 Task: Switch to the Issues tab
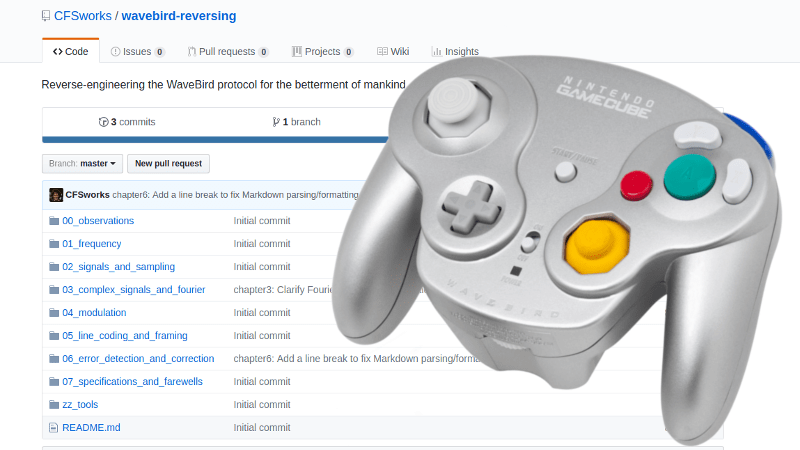138,52
